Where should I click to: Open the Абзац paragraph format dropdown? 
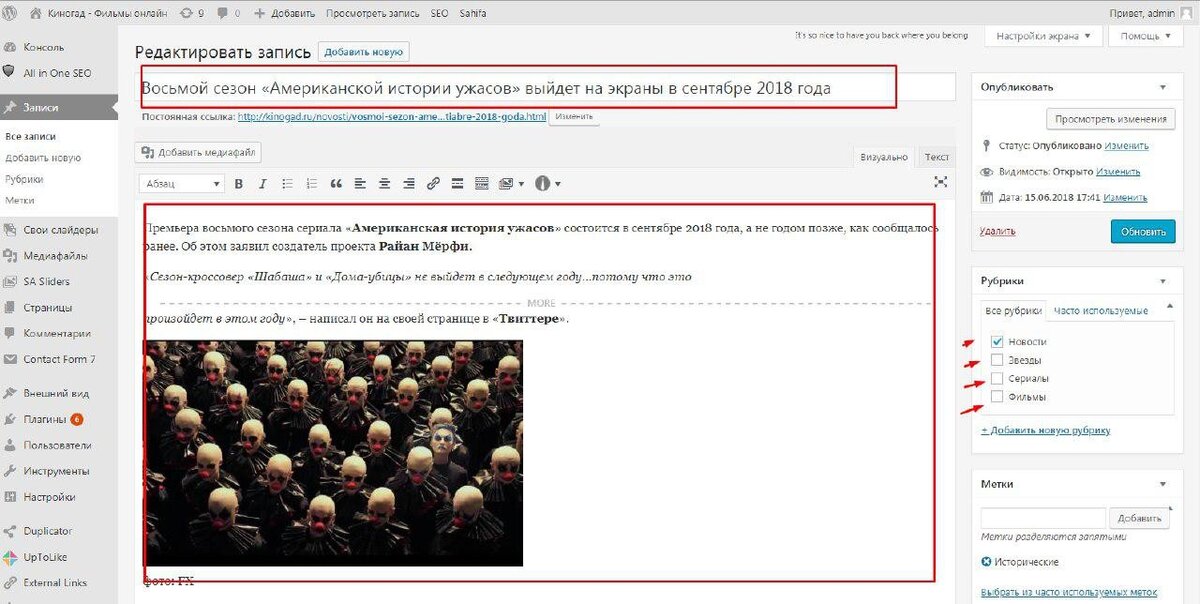[182, 184]
